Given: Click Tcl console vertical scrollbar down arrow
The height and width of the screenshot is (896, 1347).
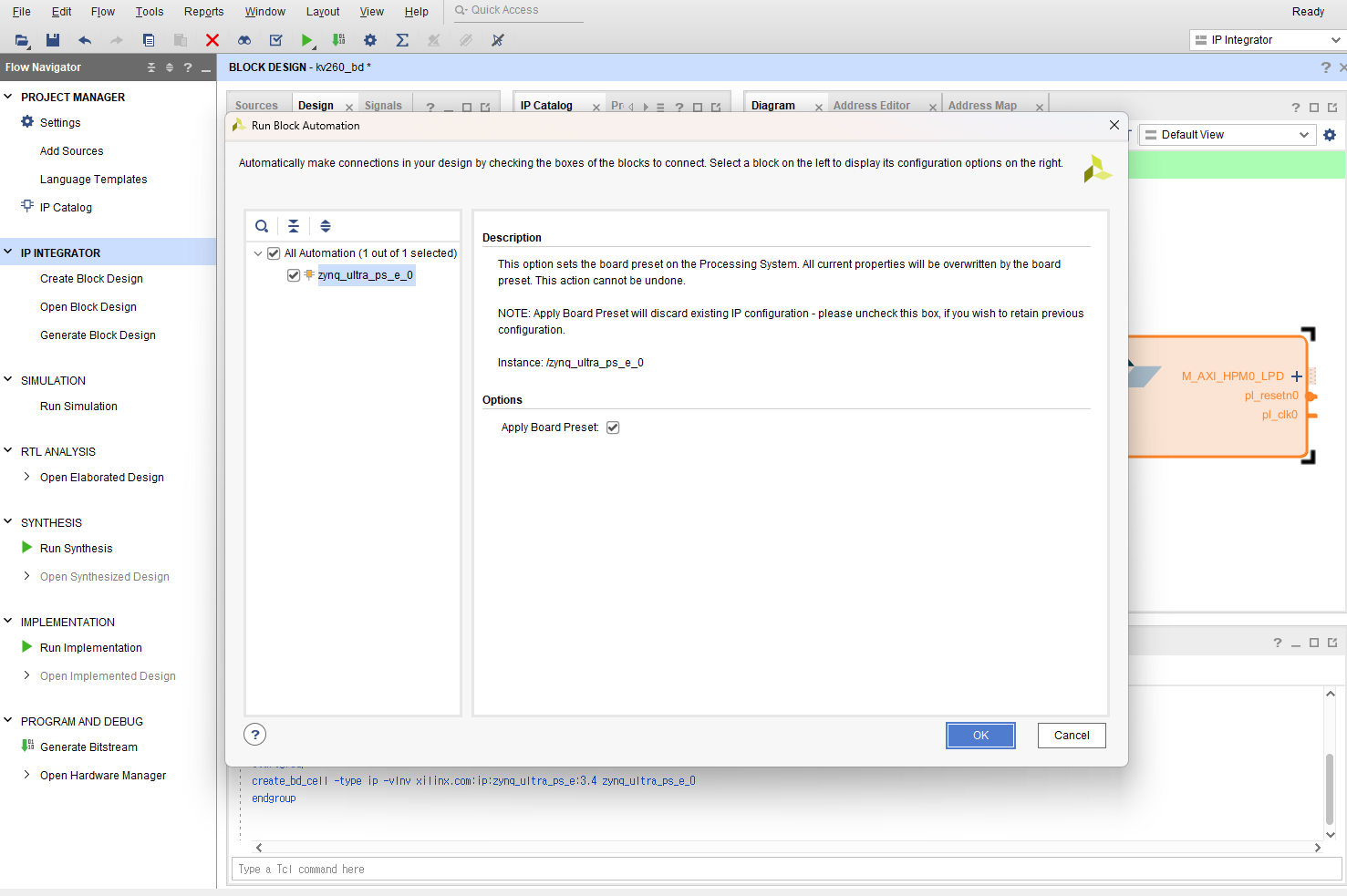Looking at the screenshot, I should (x=1330, y=834).
